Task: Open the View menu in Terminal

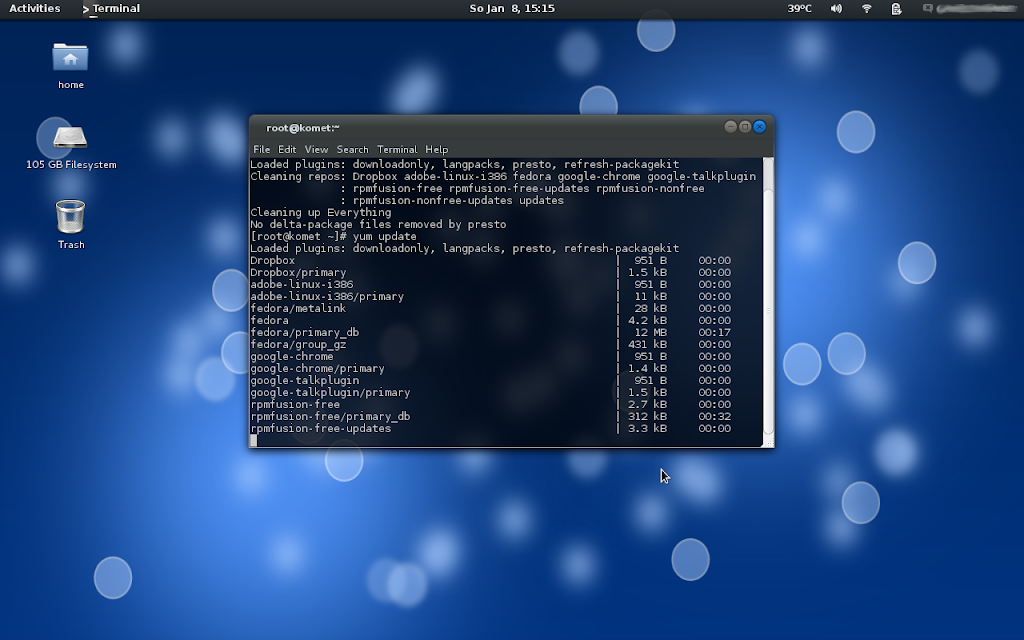Action: click(x=316, y=149)
